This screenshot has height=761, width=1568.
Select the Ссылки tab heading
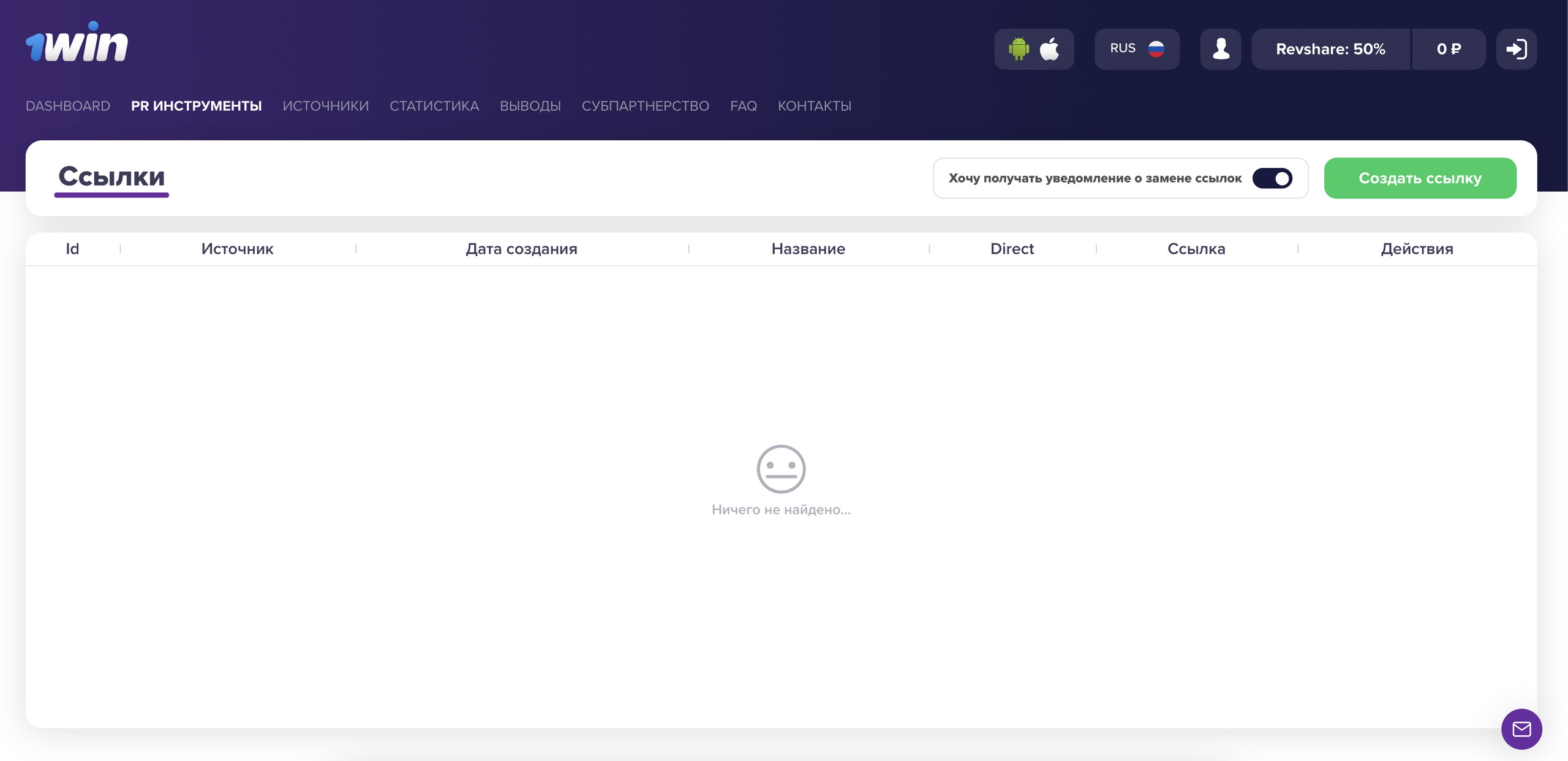click(111, 177)
